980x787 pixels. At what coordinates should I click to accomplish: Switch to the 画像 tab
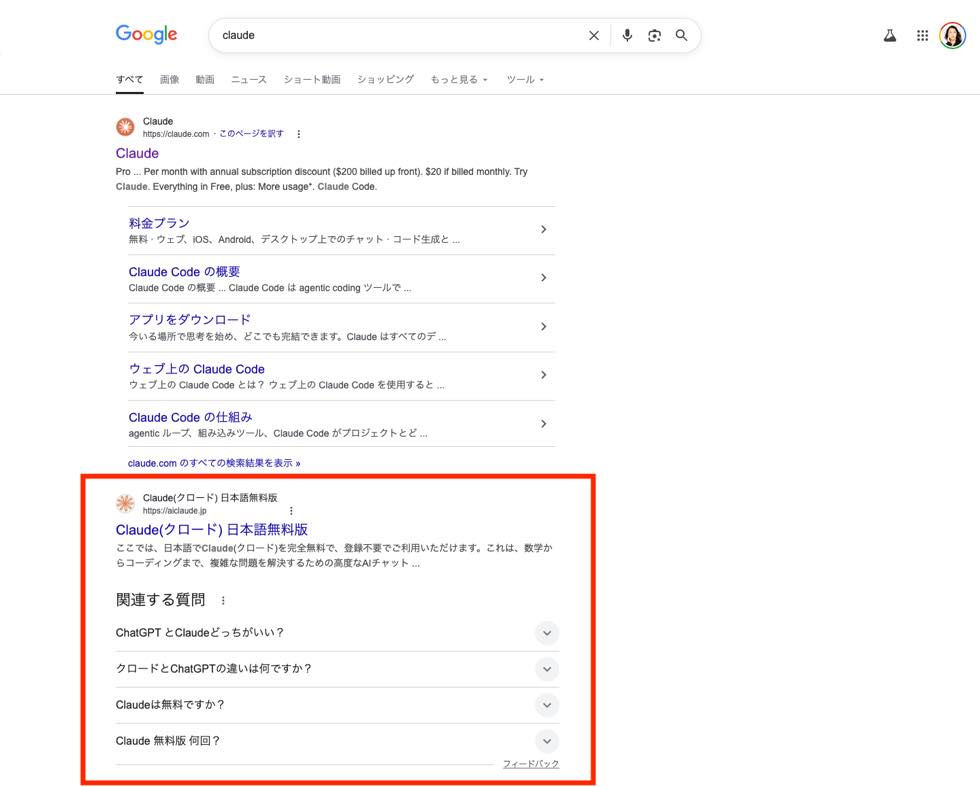pyautogui.click(x=169, y=79)
